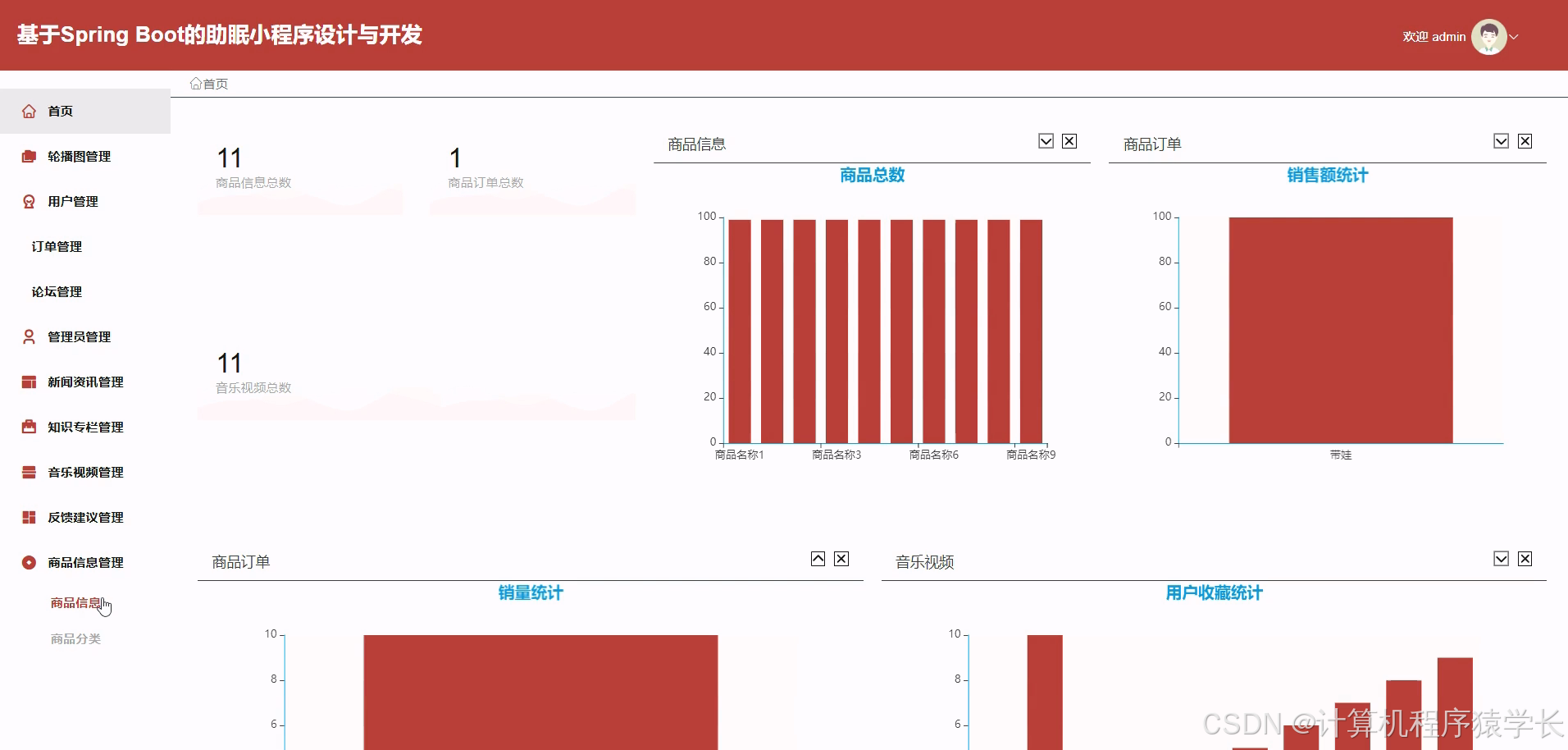Collapse the 商品信息 chart panel
1568x750 pixels.
click(1046, 141)
